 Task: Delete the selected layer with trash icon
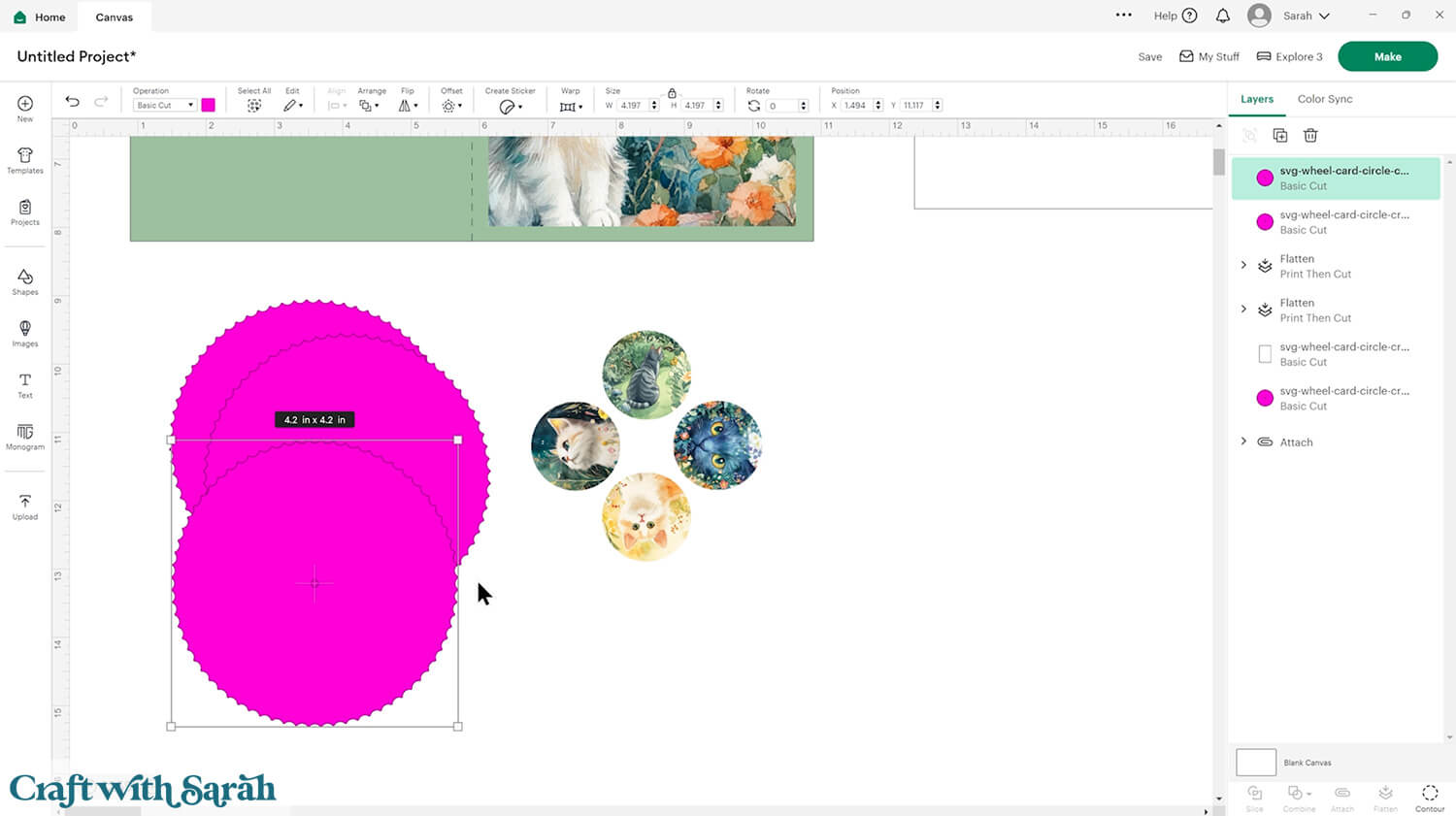pyautogui.click(x=1310, y=136)
